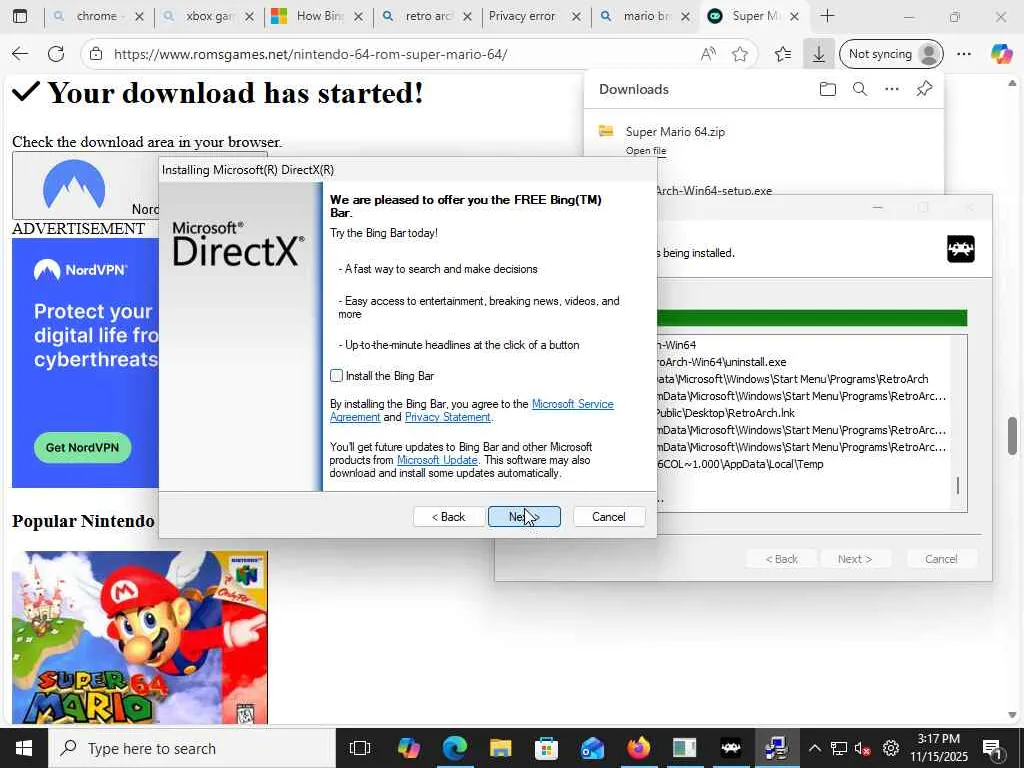
Task: Switch to the How Bing tab
Action: pos(317,16)
